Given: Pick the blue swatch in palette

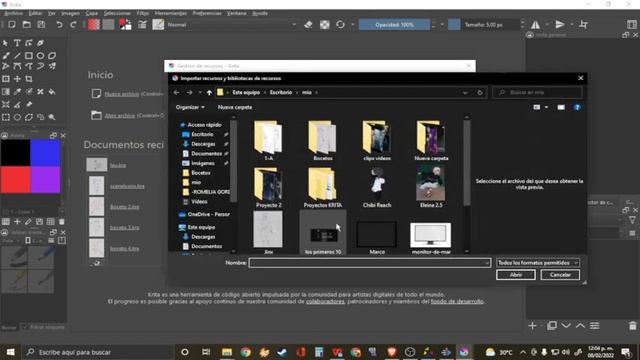Looking at the screenshot, I should [x=45, y=153].
